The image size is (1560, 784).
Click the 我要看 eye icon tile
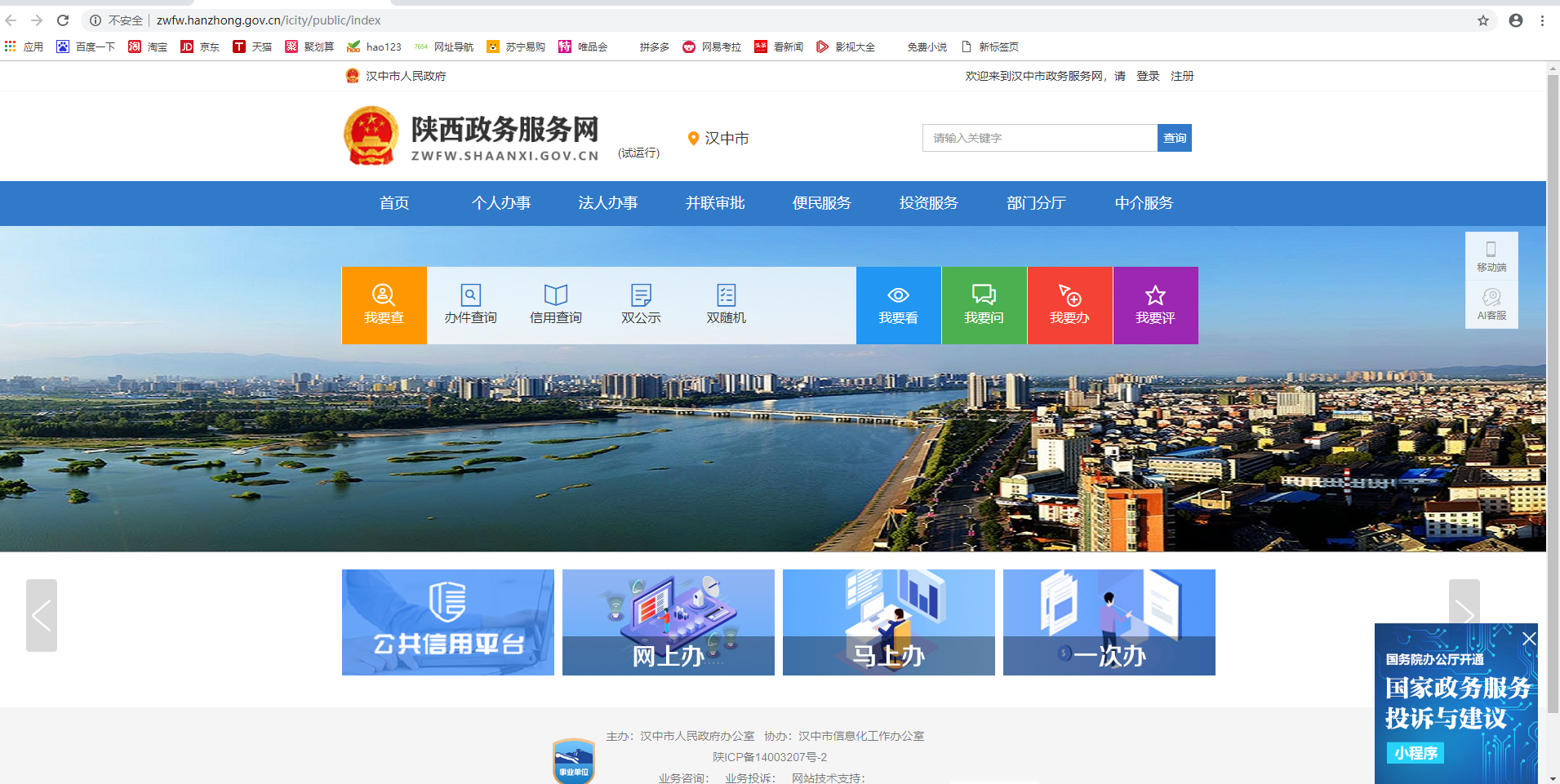[898, 305]
